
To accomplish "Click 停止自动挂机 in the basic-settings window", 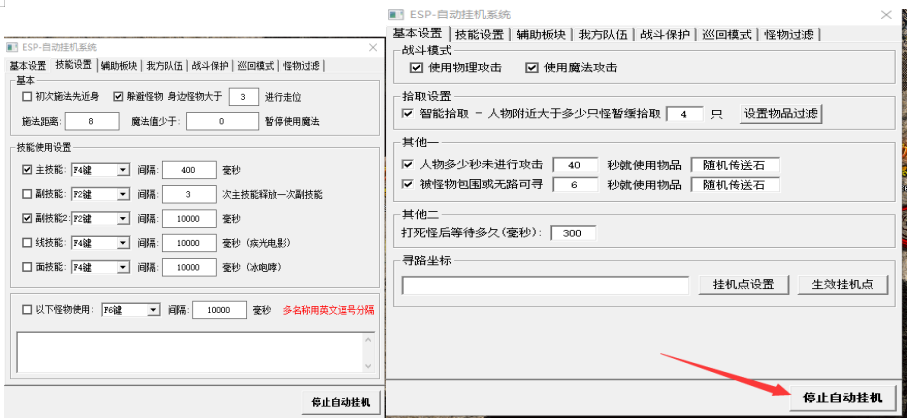I will tap(842, 398).
